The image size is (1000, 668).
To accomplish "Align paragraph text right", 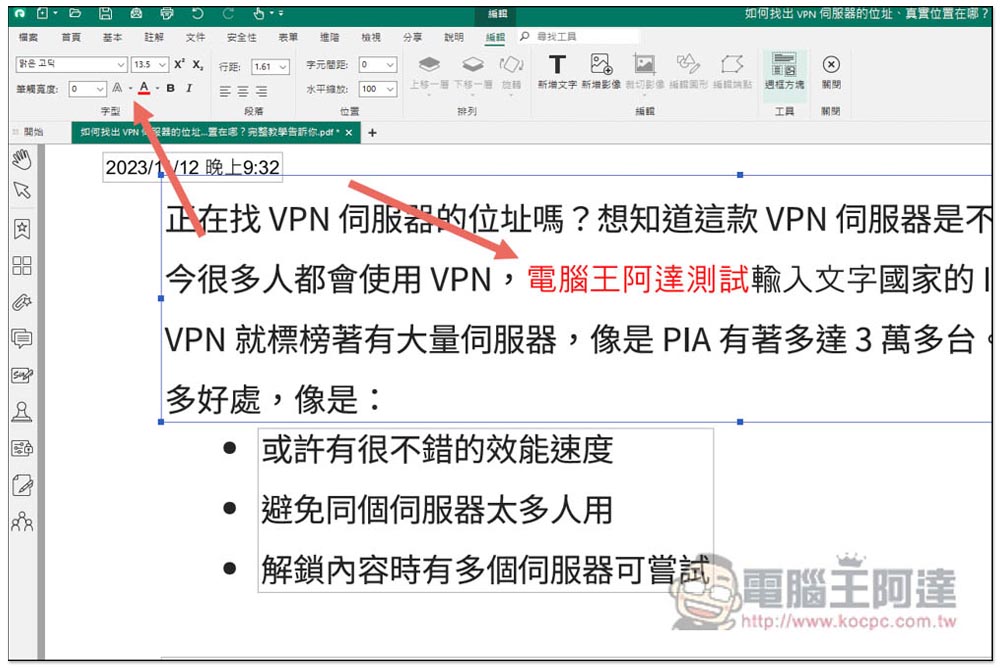I will click(x=262, y=91).
